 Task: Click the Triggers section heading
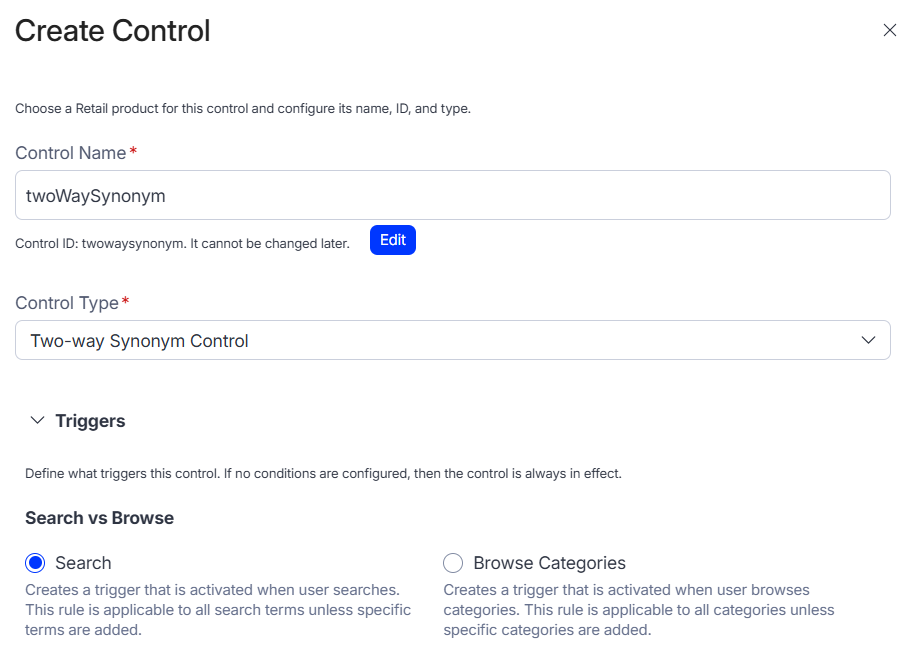pyautogui.click(x=90, y=421)
